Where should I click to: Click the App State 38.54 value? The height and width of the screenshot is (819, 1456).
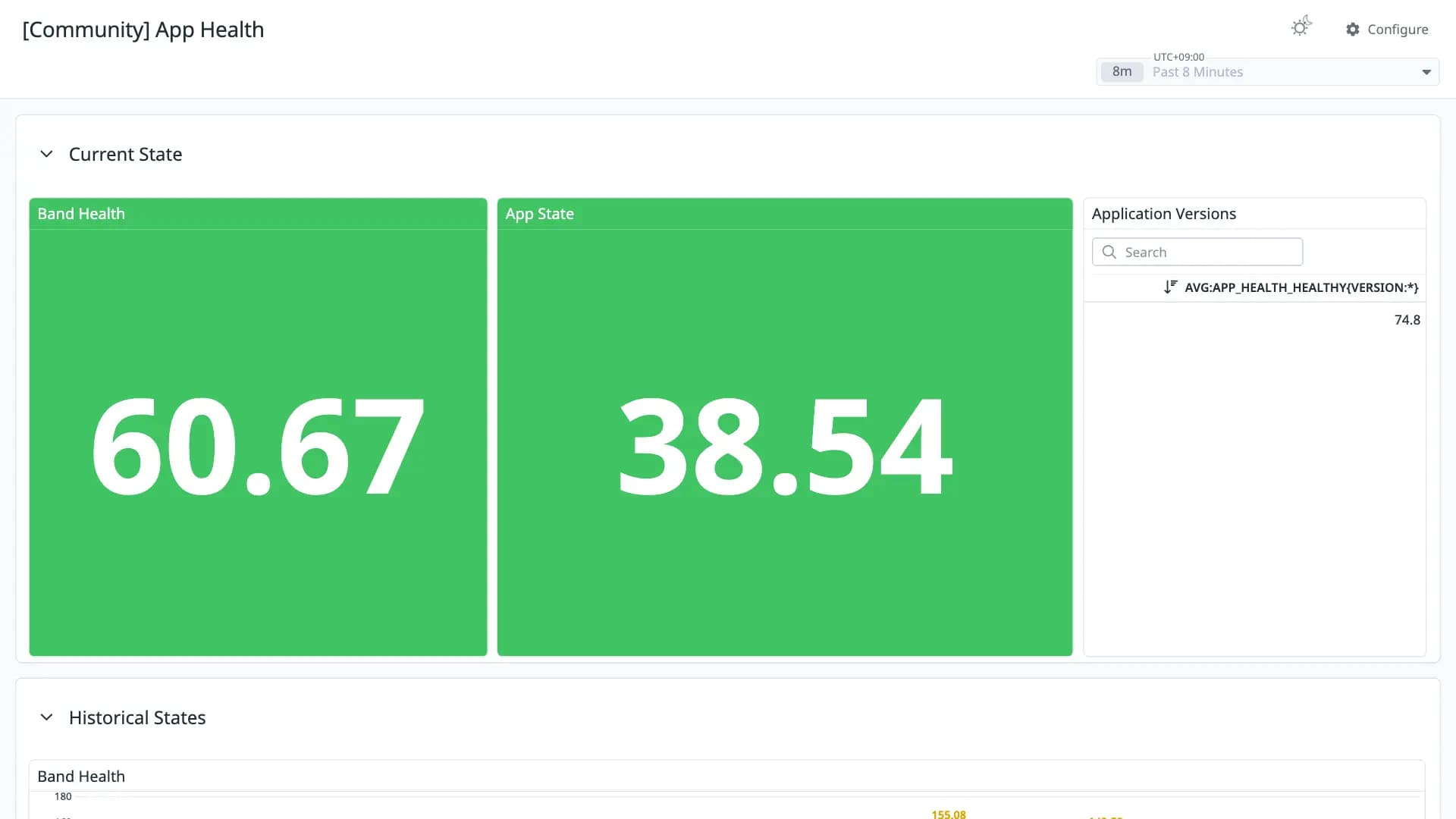(x=785, y=447)
